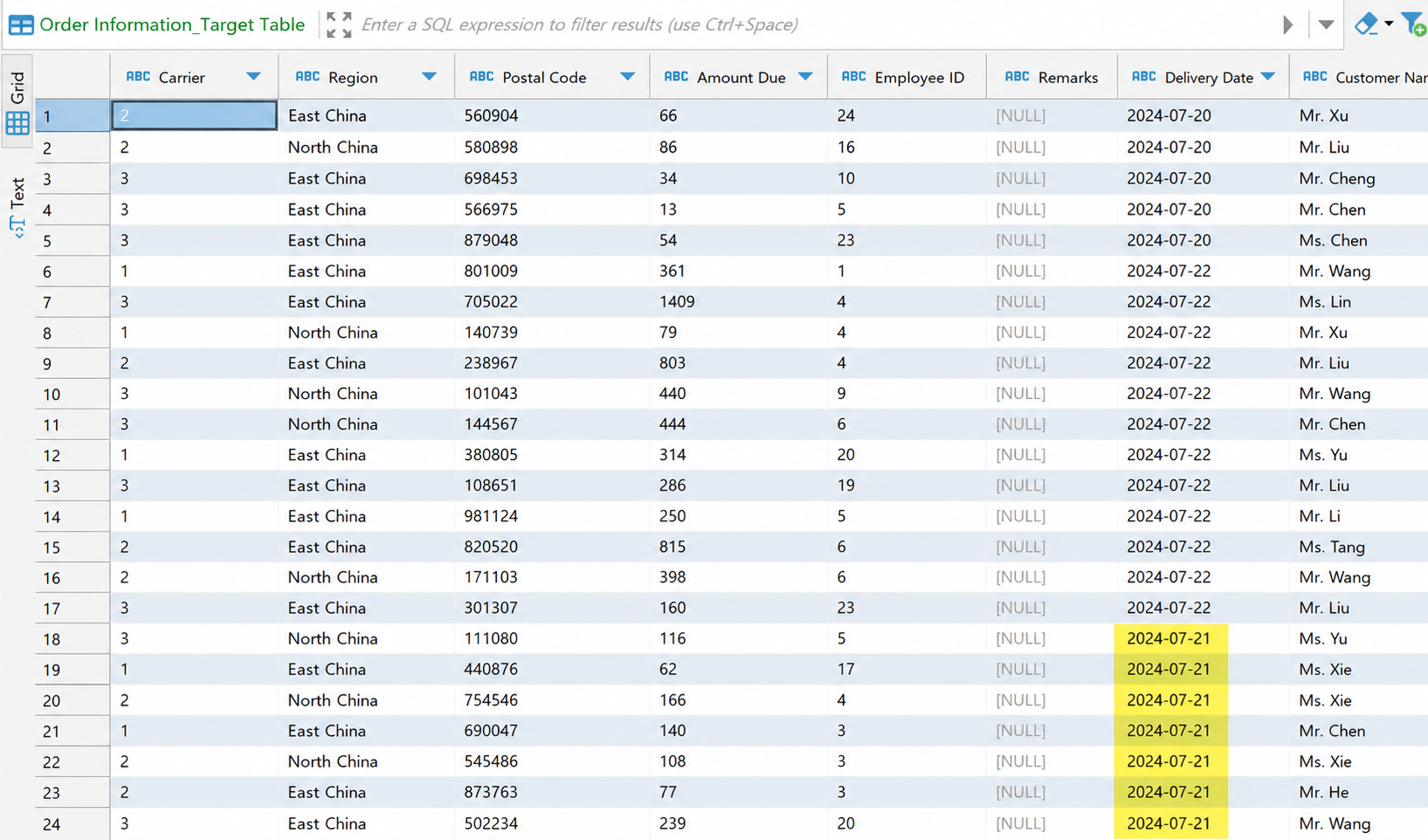The image size is (1428, 840).
Task: Click amount due 1409 cell
Action: 739,301
